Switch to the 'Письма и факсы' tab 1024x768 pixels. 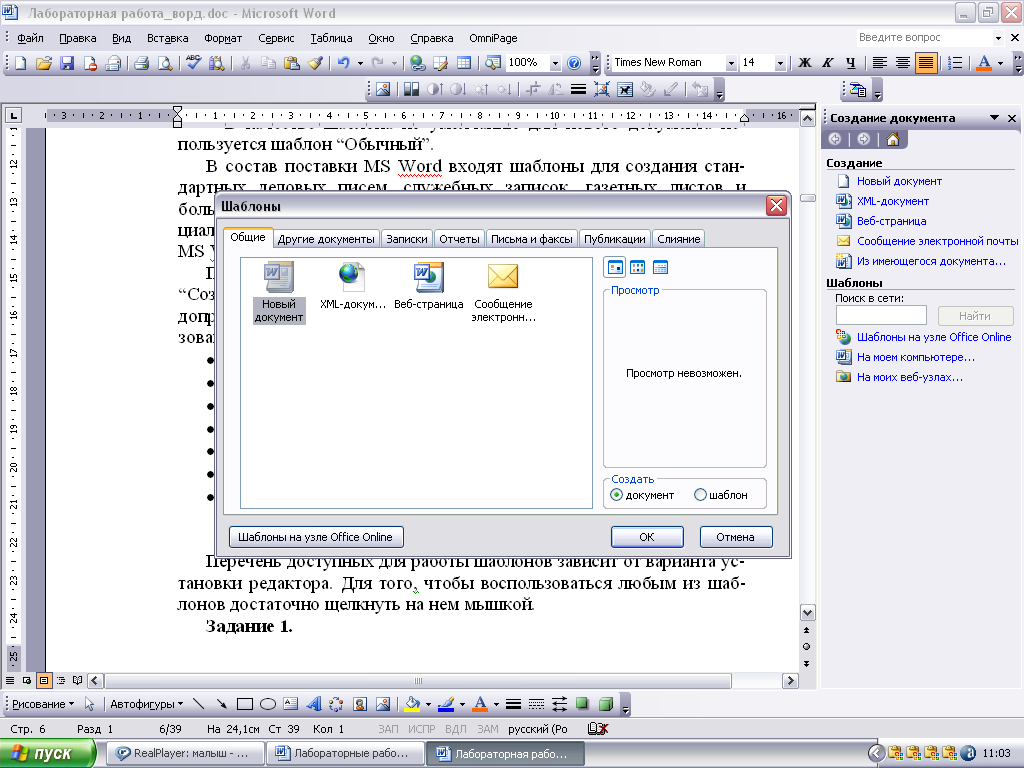(x=532, y=239)
